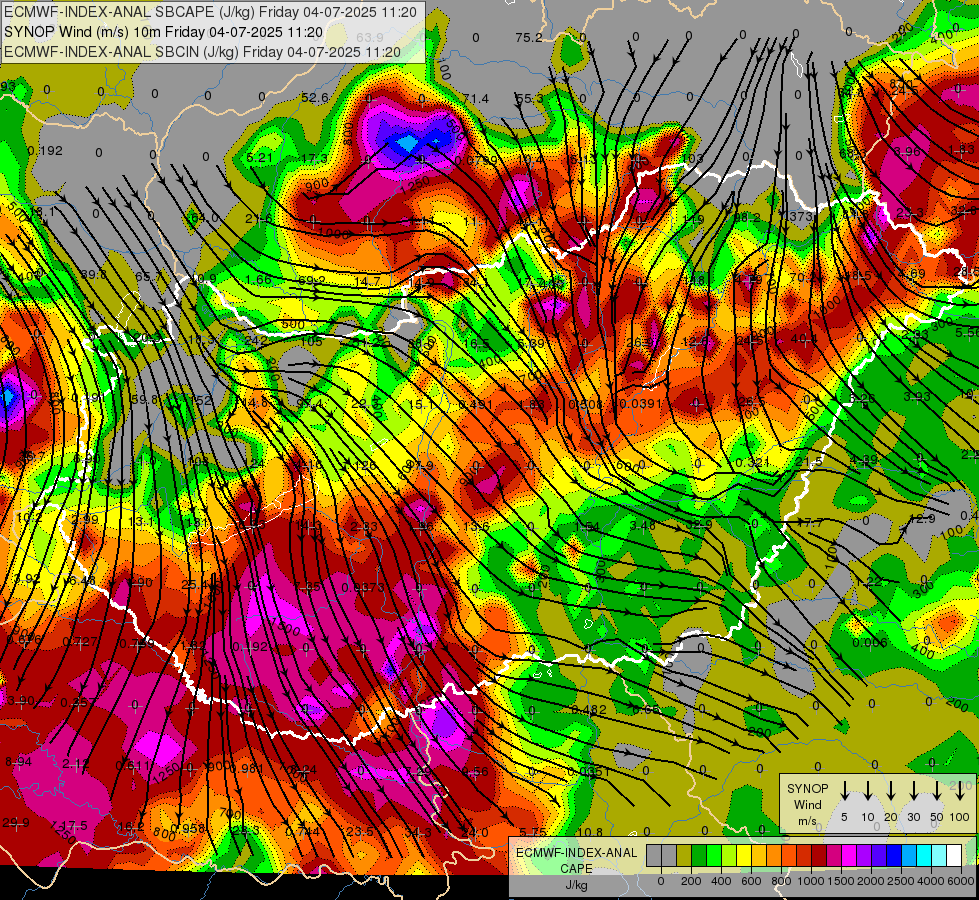
Task: Click the map value '0.257'
Action: click(x=78, y=702)
